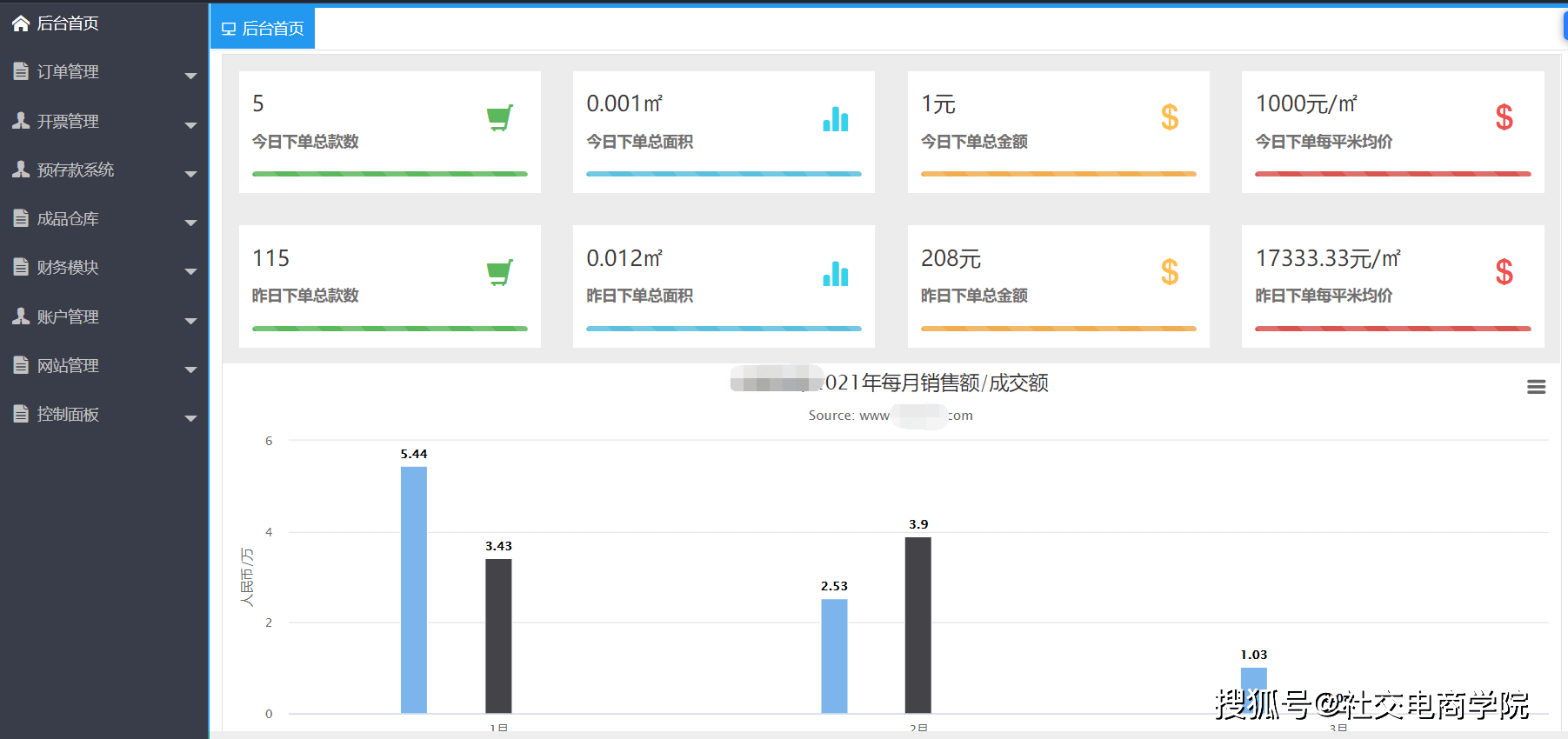The image size is (1568, 739).
Task: Click the green cart icon in 今日下单总款数 card
Action: (500, 118)
